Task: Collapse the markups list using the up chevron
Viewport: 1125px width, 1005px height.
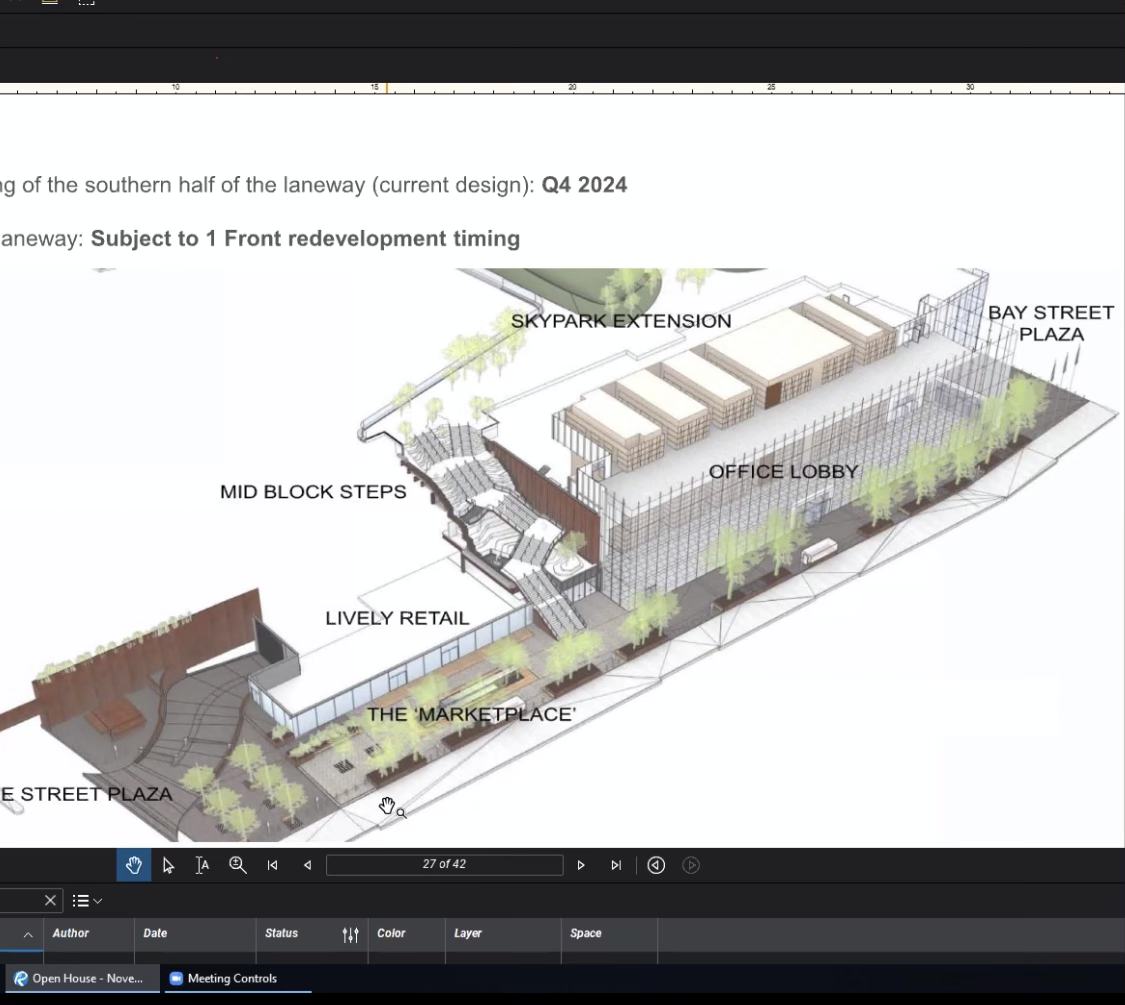Action: (28, 934)
